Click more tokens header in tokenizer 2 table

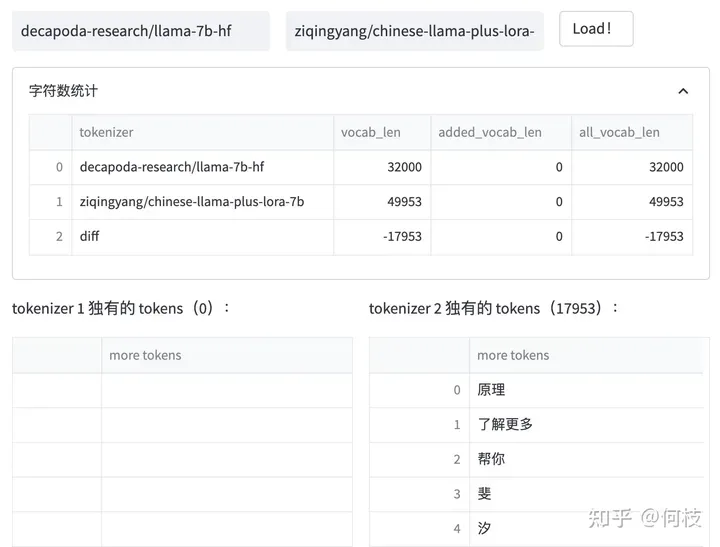tap(586, 355)
